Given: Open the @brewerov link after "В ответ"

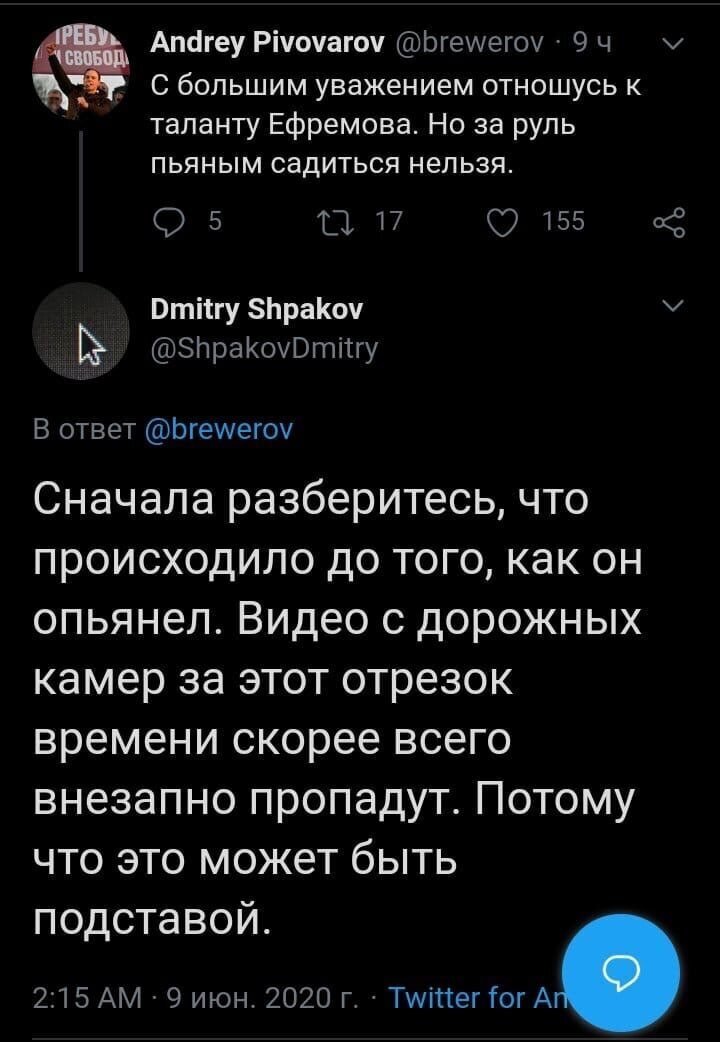Looking at the screenshot, I should [x=219, y=430].
